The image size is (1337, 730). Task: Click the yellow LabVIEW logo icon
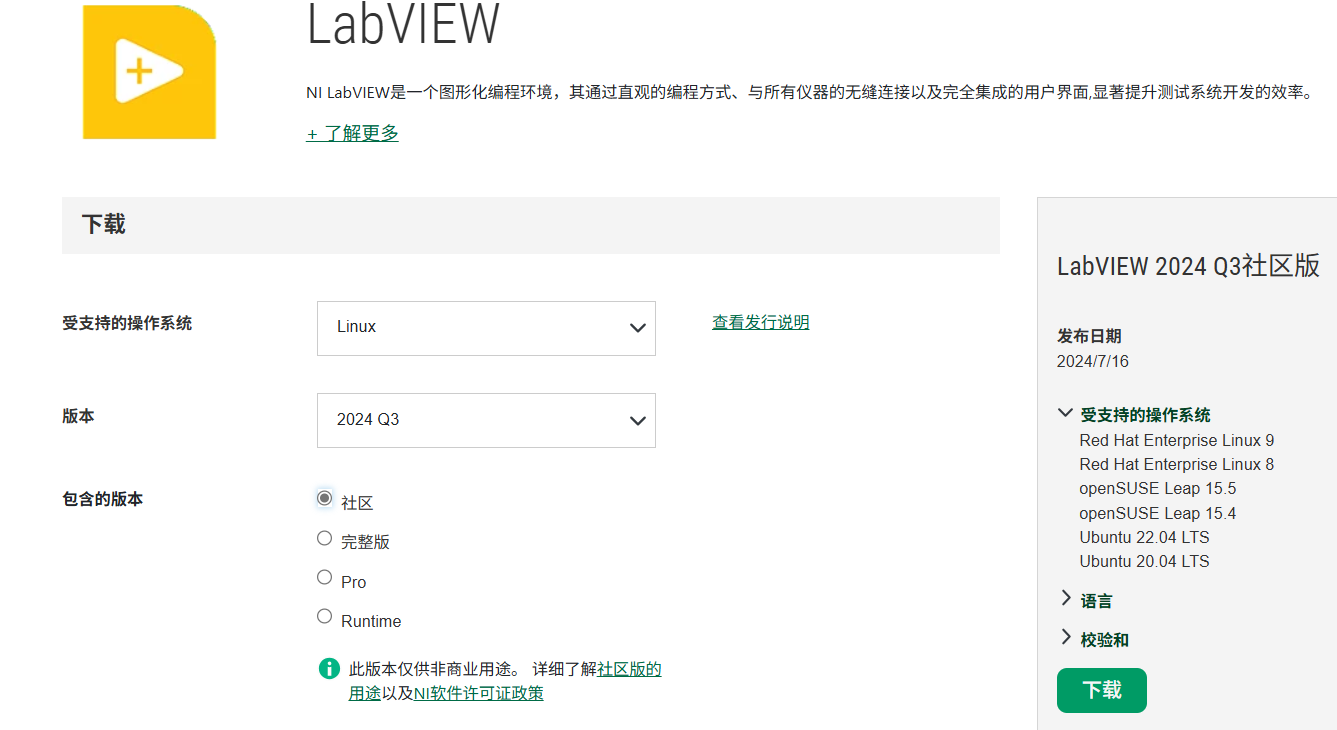pos(149,71)
